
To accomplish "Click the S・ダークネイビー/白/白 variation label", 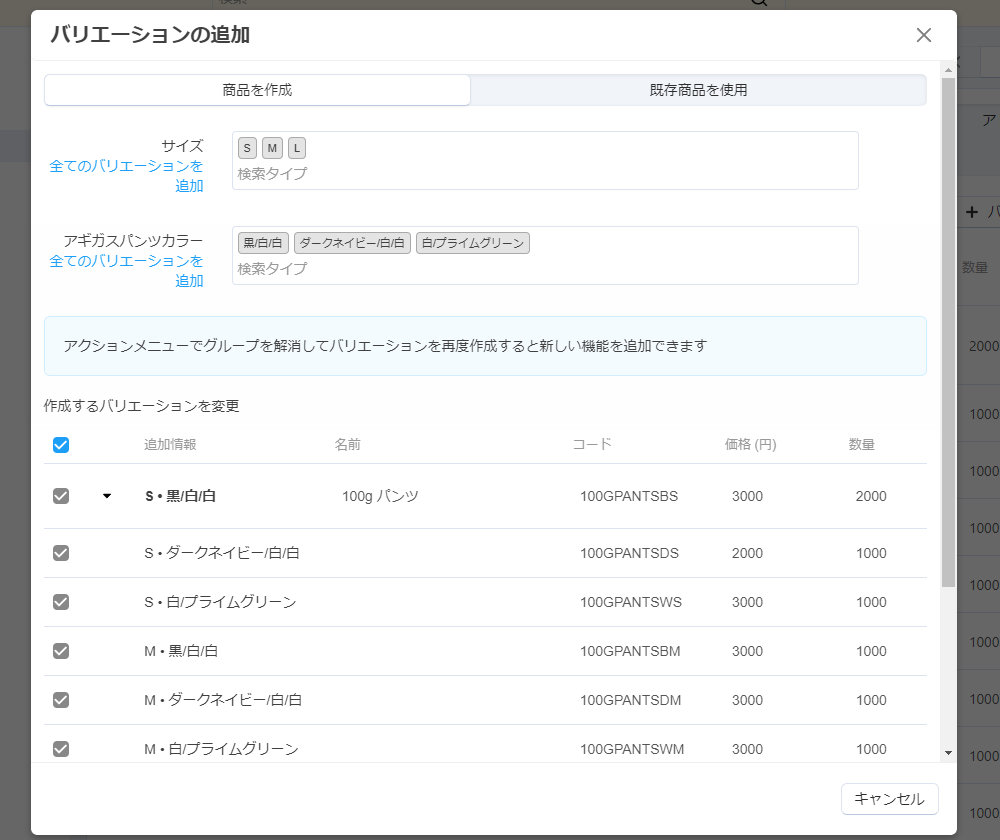I will (221, 553).
